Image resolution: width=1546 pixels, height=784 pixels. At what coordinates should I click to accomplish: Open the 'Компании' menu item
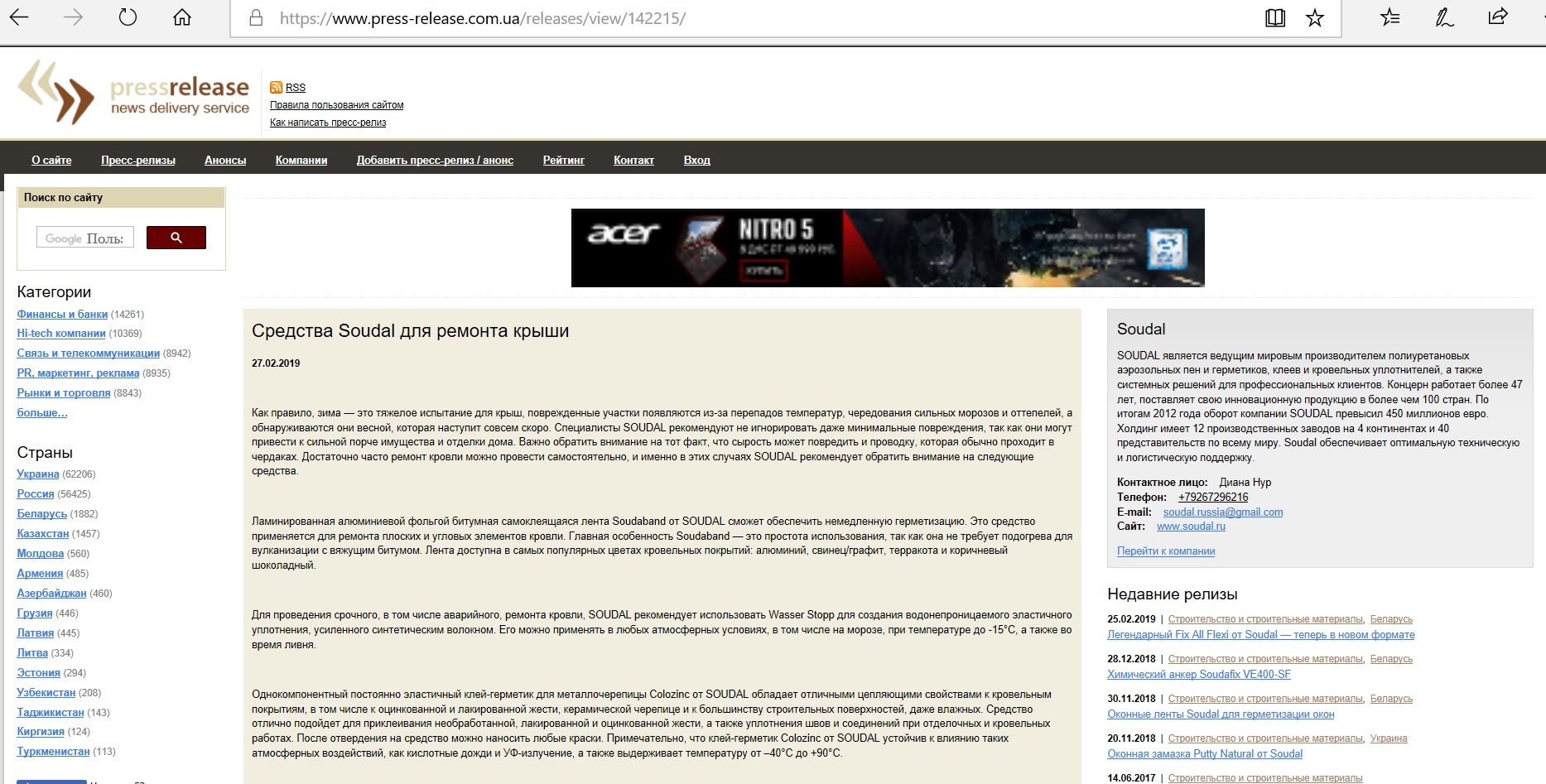[301, 160]
